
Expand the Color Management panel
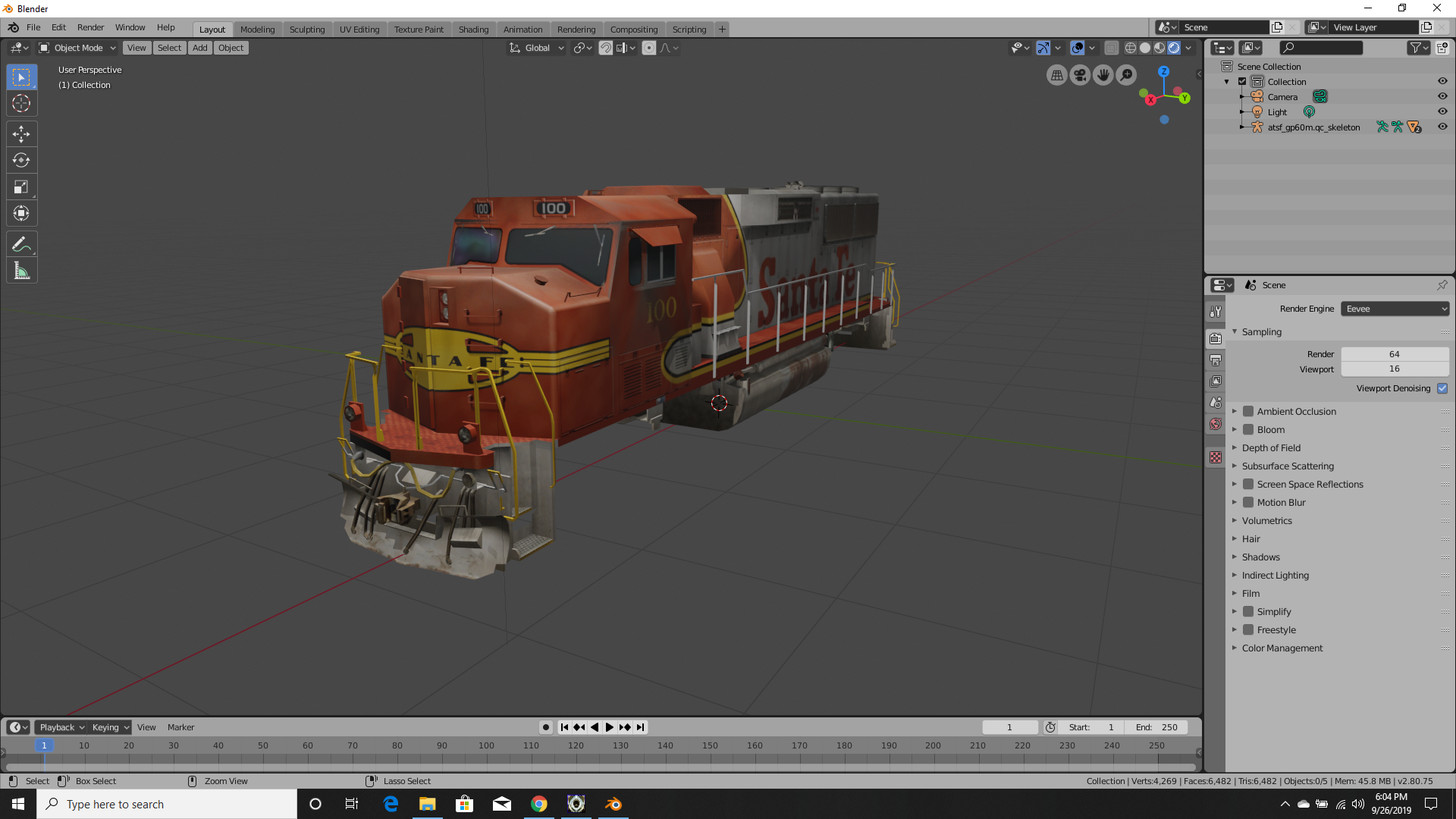coord(1282,648)
